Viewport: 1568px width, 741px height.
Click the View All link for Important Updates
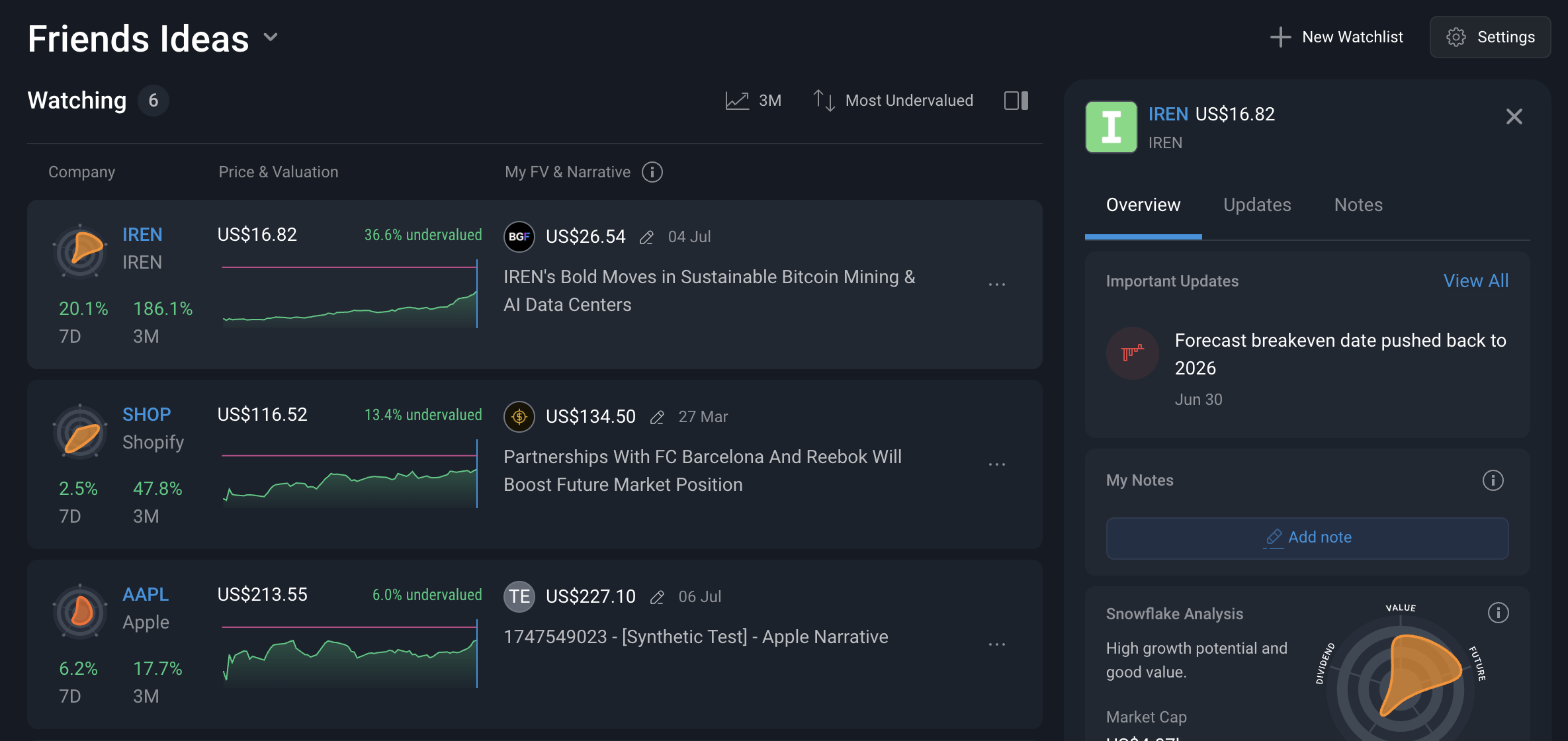[x=1475, y=281]
